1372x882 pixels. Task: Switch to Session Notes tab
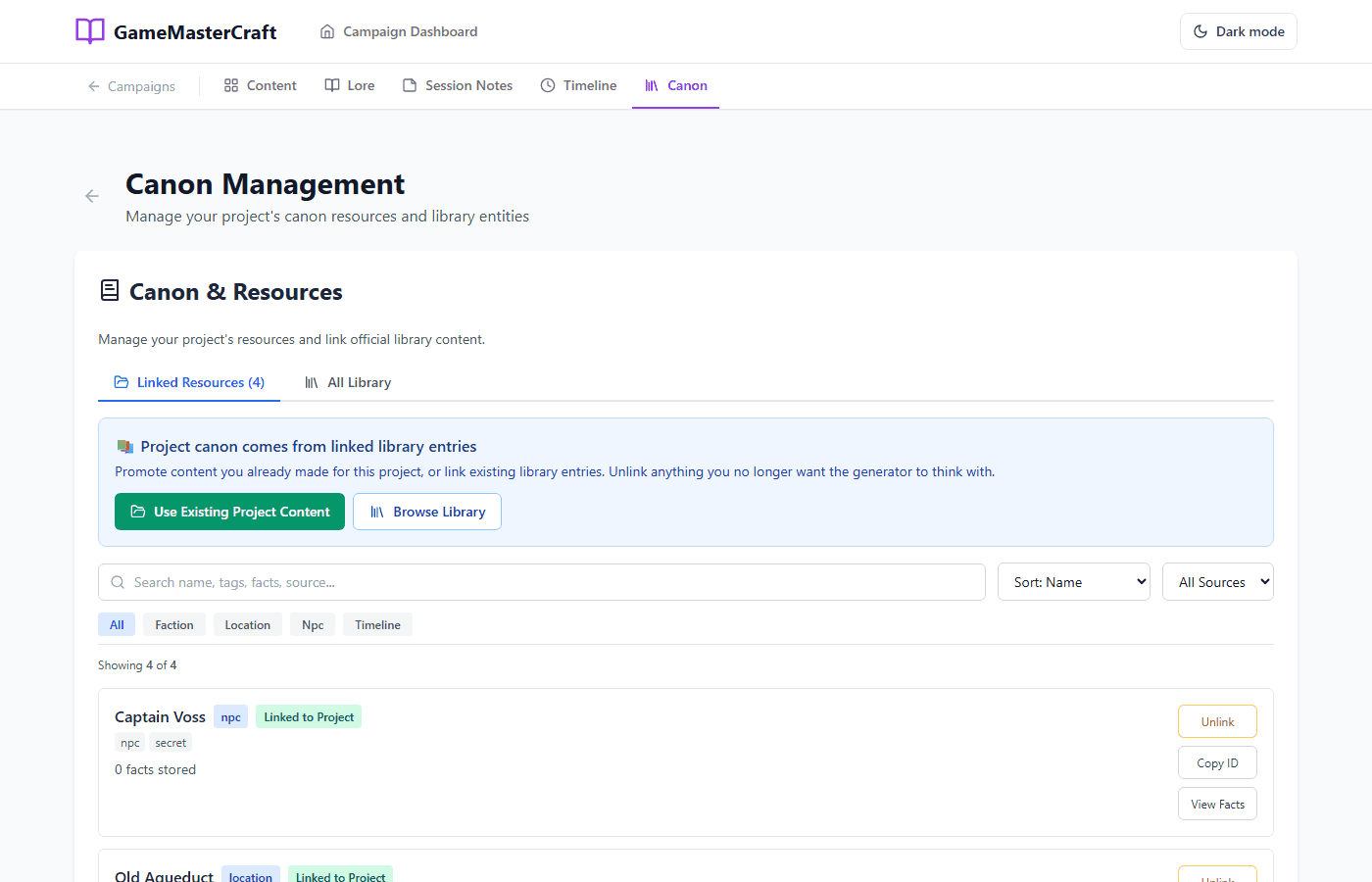click(x=458, y=85)
